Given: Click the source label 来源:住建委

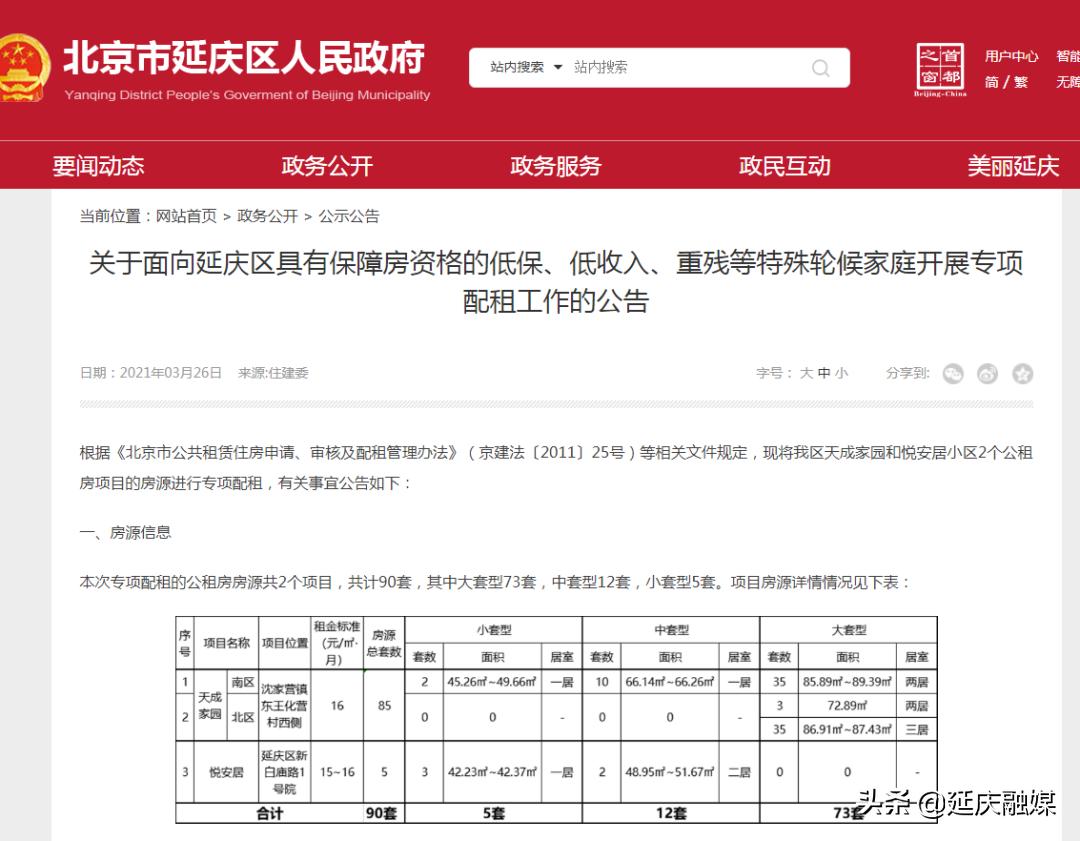Looking at the screenshot, I should [273, 373].
